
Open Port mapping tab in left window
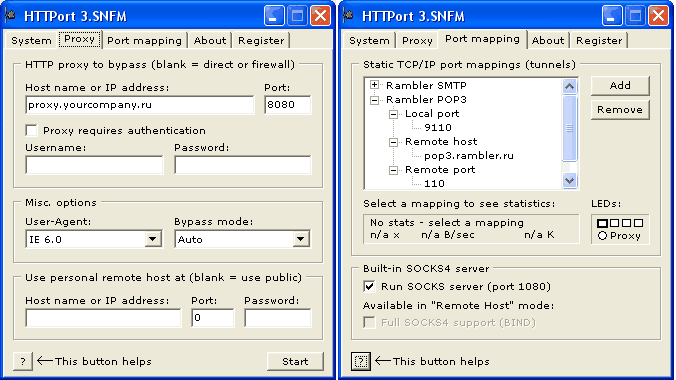[x=144, y=41]
